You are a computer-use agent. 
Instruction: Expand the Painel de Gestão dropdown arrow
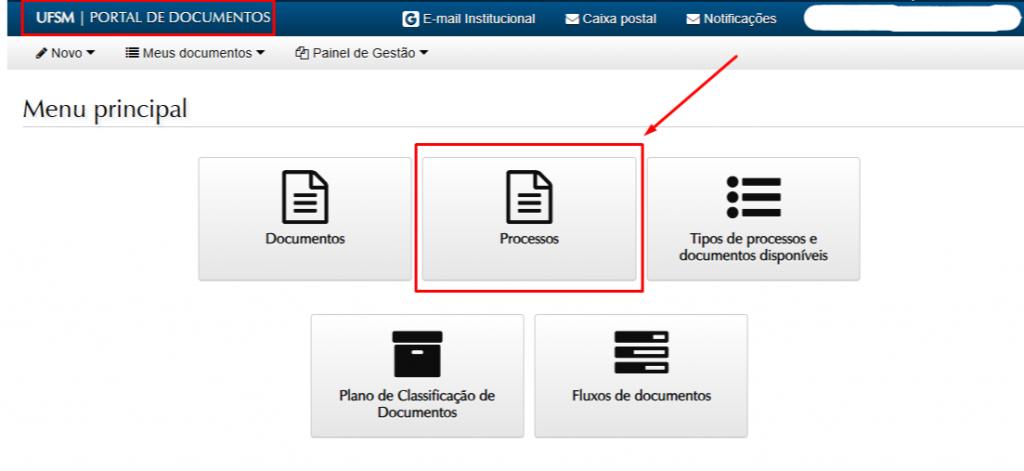point(423,53)
